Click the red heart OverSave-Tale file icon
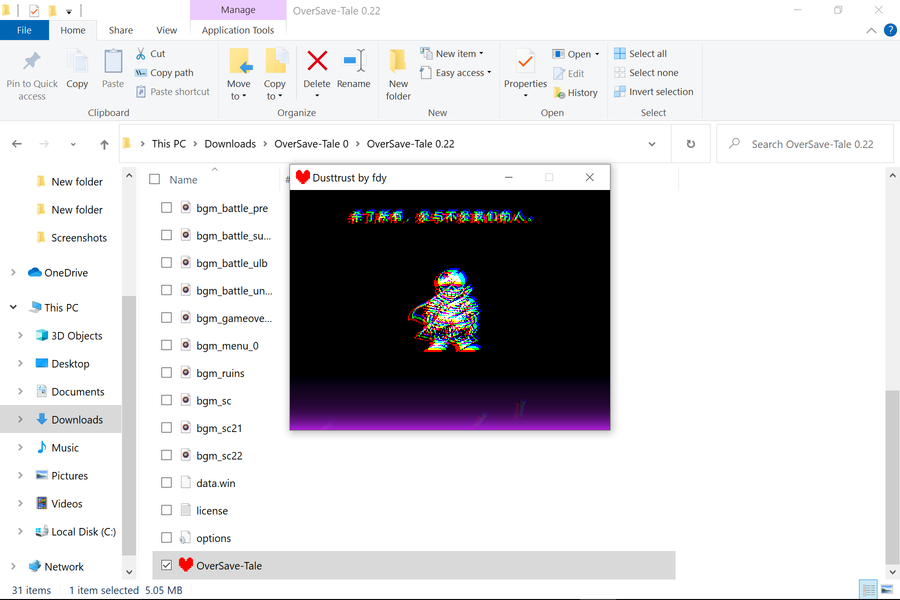Screen dimensions: 900x600 [185, 565]
